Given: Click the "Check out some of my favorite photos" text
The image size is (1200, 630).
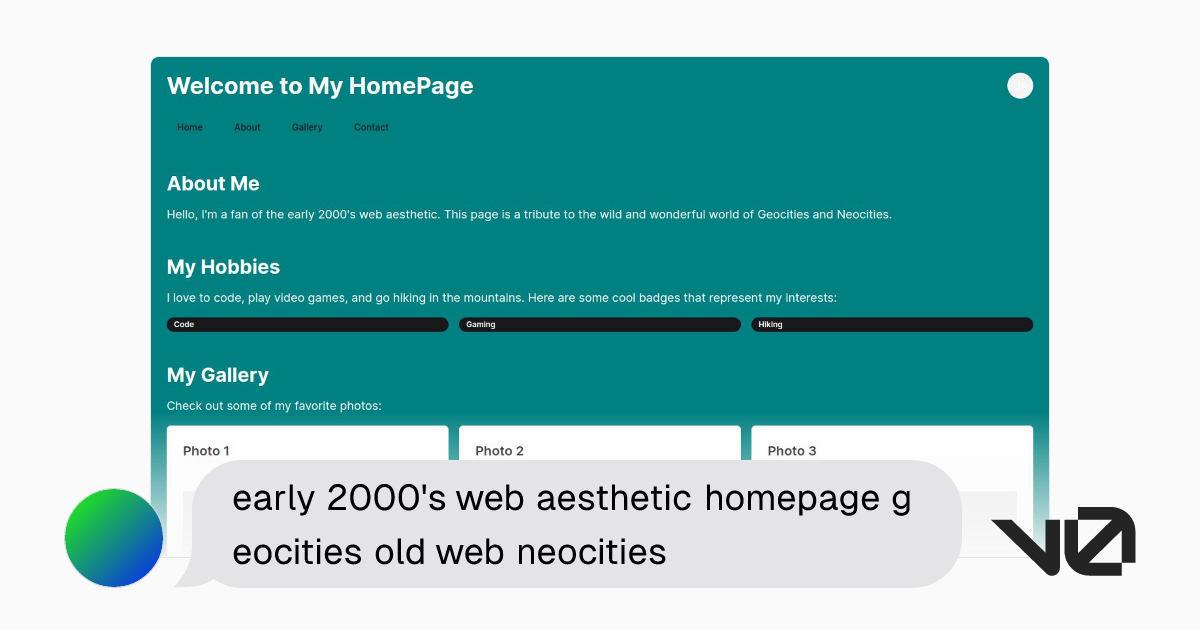Looking at the screenshot, I should click(274, 406).
